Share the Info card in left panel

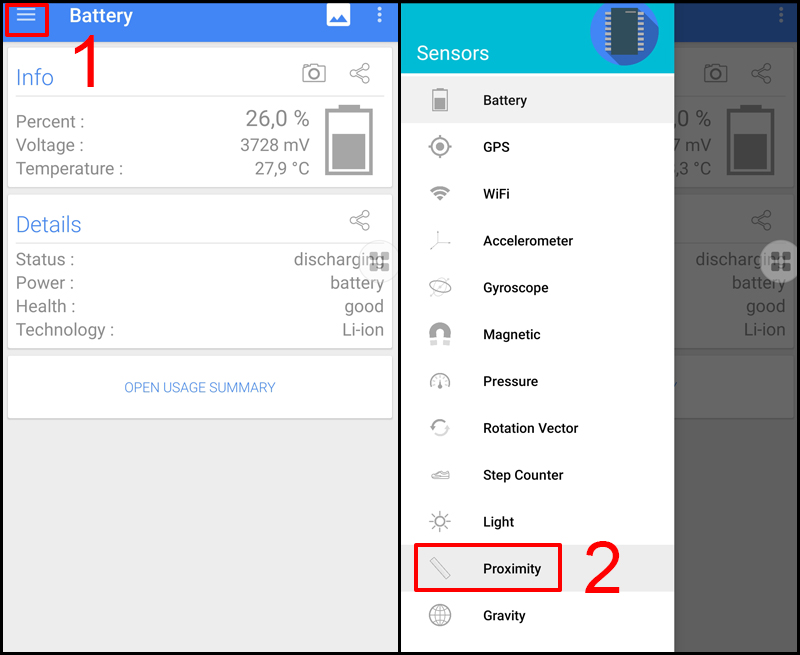360,73
